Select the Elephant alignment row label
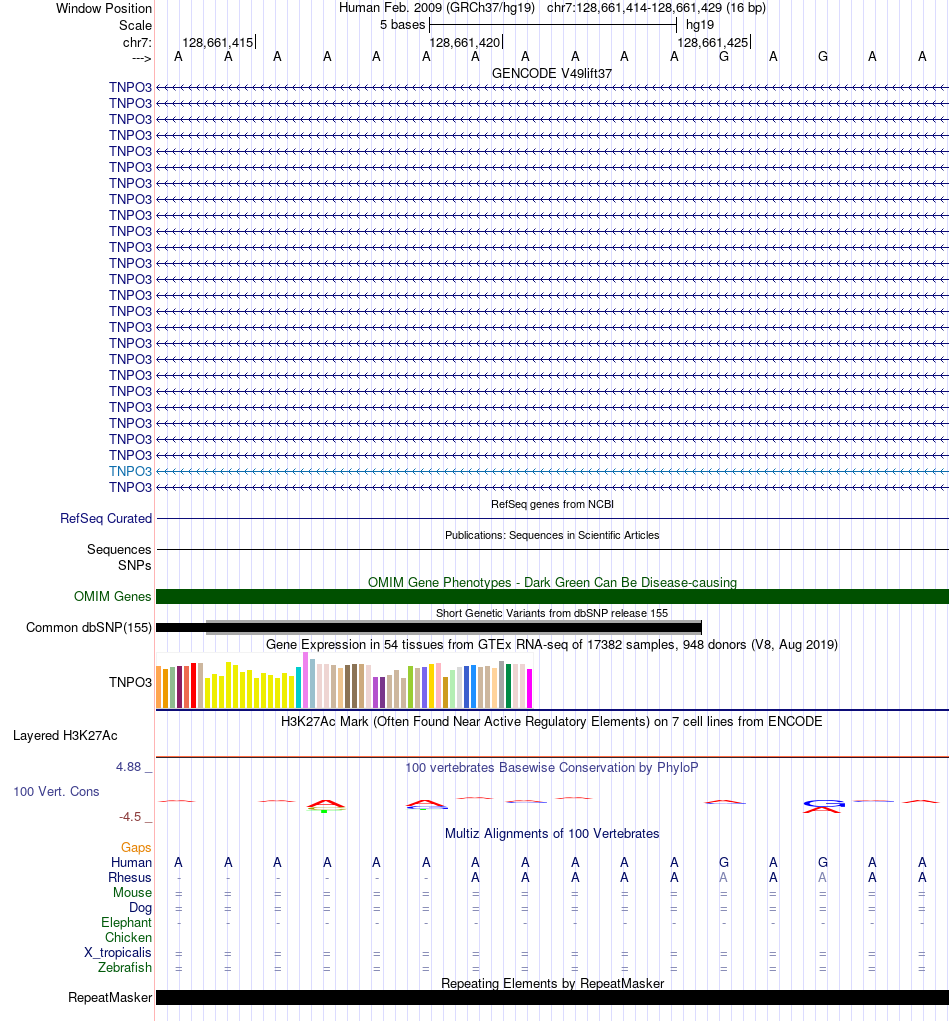This screenshot has height=1021, width=950. pyautogui.click(x=126, y=922)
